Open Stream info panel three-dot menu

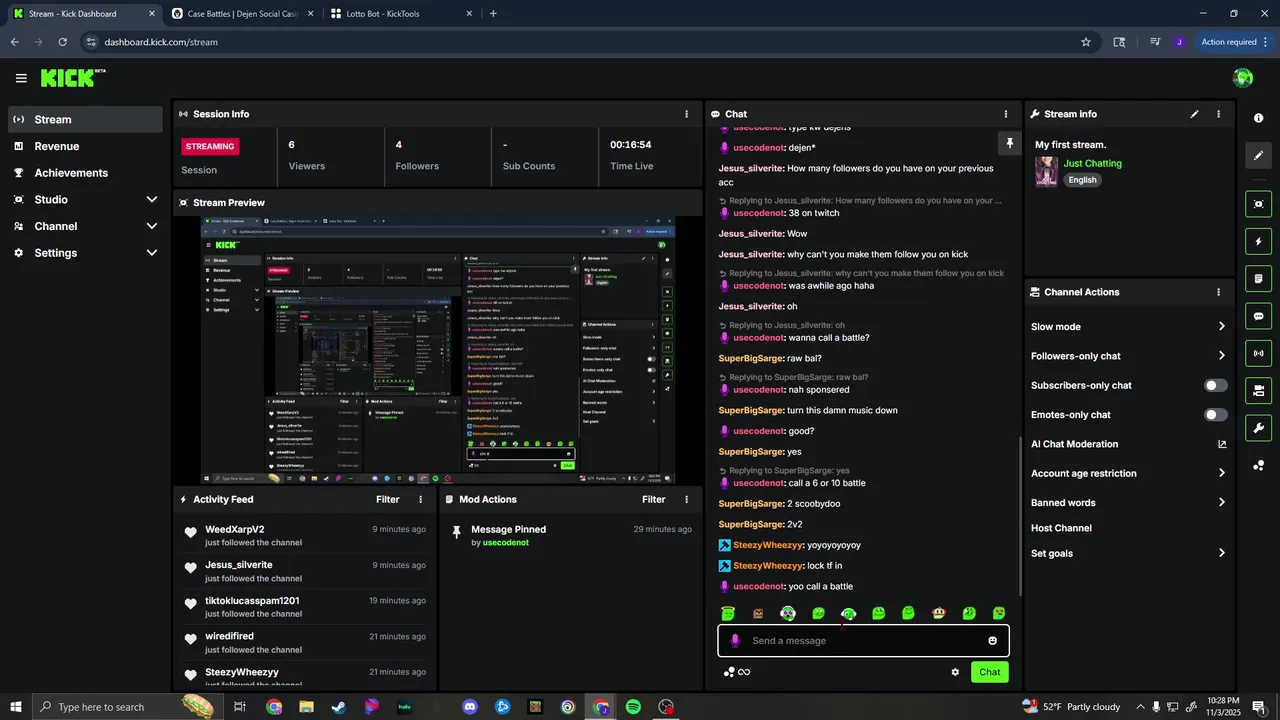1218,114
